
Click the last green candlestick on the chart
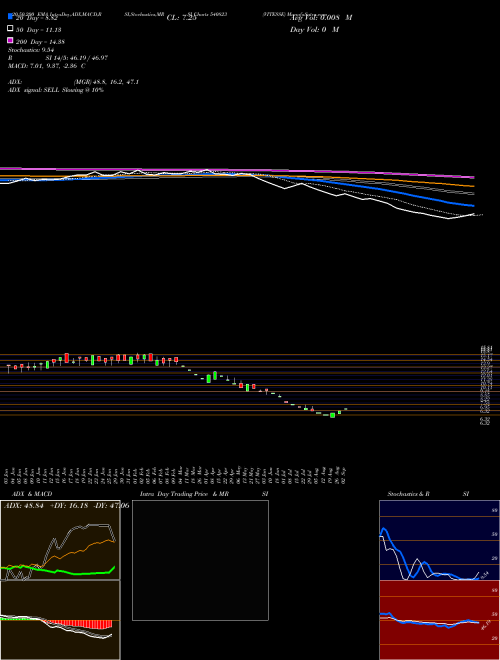coord(346,409)
